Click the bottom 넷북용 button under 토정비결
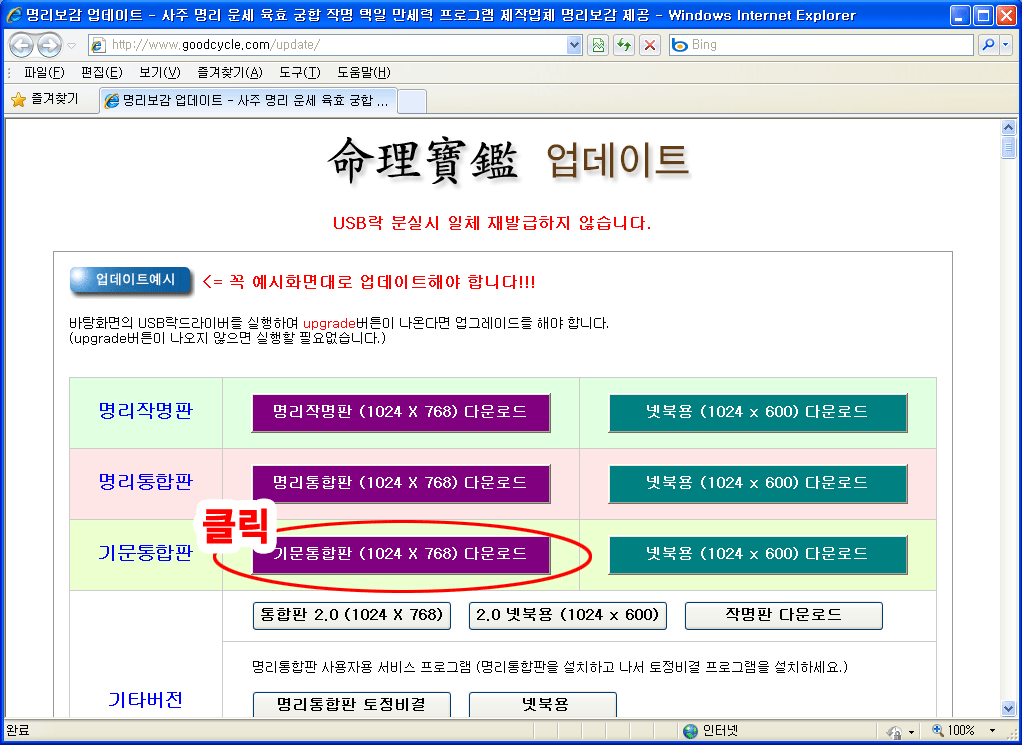The height and width of the screenshot is (745, 1022). click(543, 705)
